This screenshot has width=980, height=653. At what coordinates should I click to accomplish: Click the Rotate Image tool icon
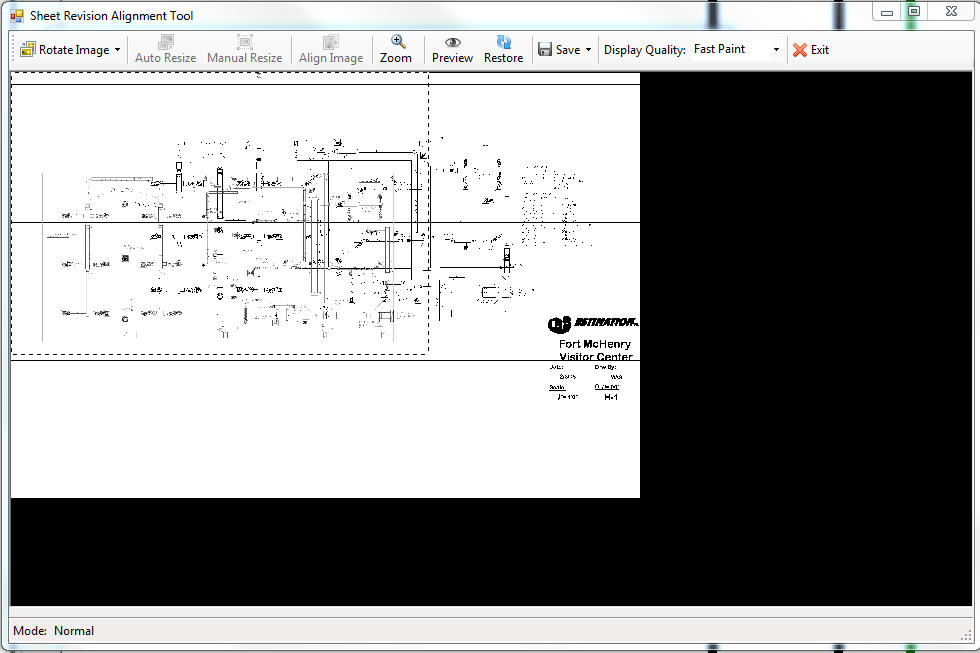coord(27,50)
